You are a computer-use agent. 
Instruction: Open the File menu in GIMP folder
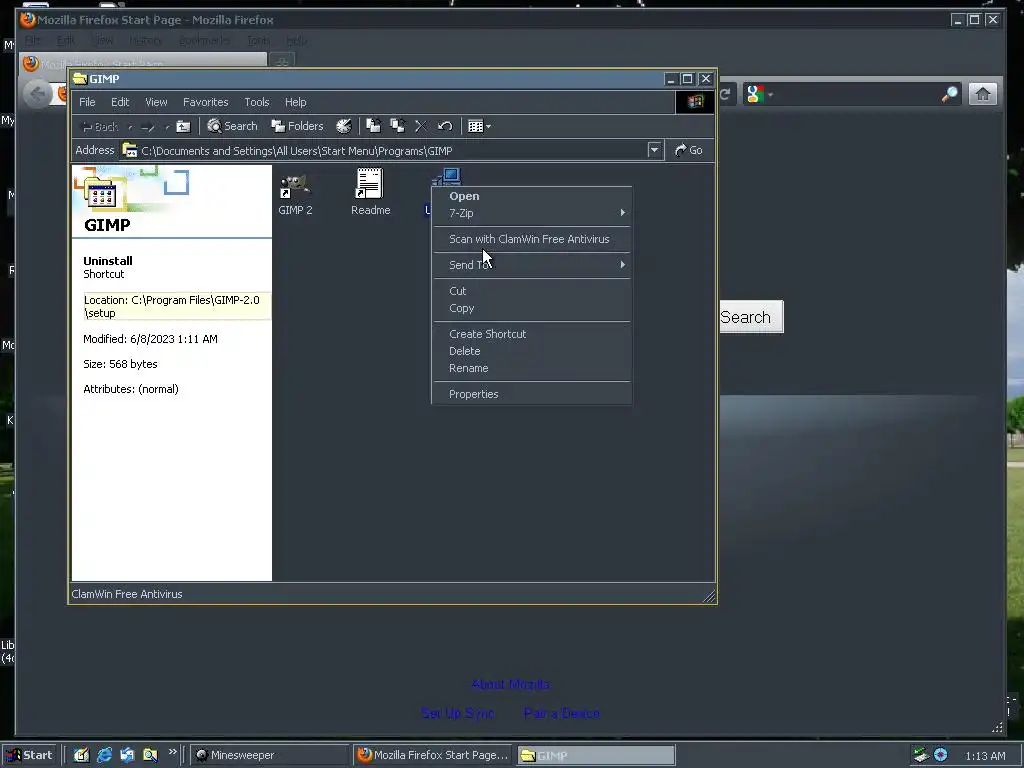point(87,102)
